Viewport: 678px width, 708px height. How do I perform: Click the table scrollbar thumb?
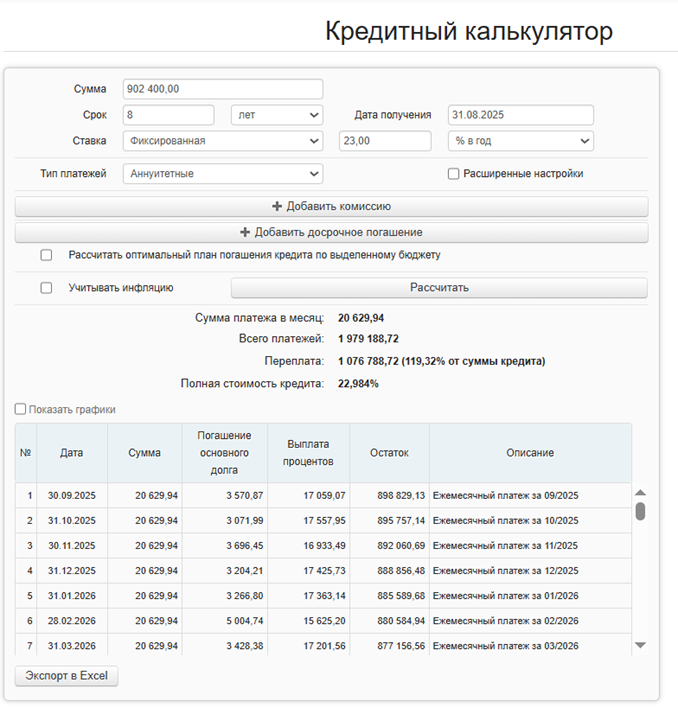(x=640, y=511)
